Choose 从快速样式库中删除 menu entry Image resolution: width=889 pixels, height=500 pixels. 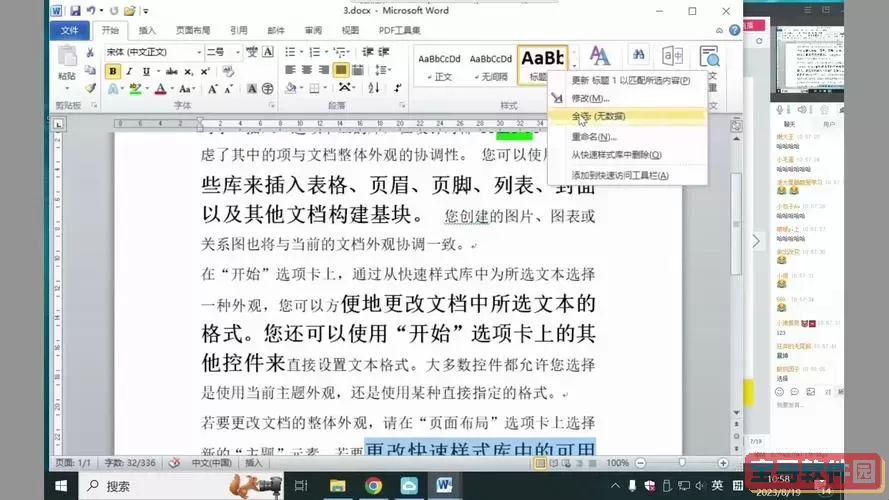click(627, 155)
